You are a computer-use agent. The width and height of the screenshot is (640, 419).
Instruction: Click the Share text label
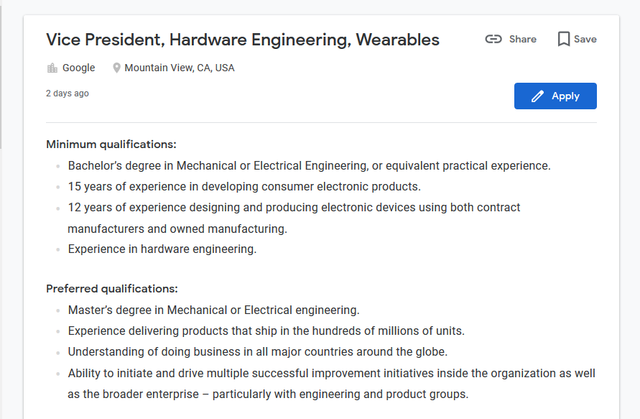(x=522, y=39)
